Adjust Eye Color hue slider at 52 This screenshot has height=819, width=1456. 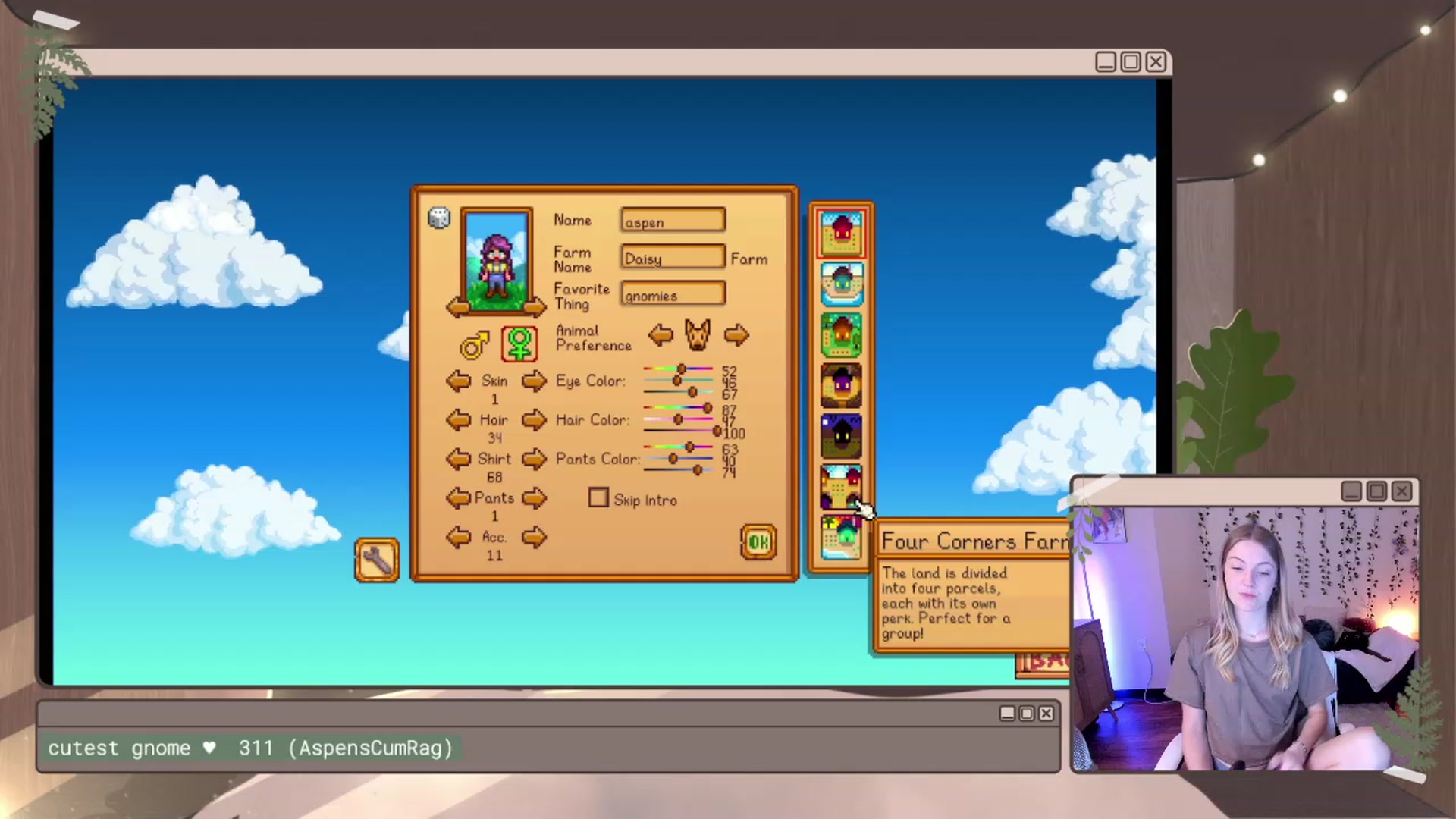pos(679,369)
